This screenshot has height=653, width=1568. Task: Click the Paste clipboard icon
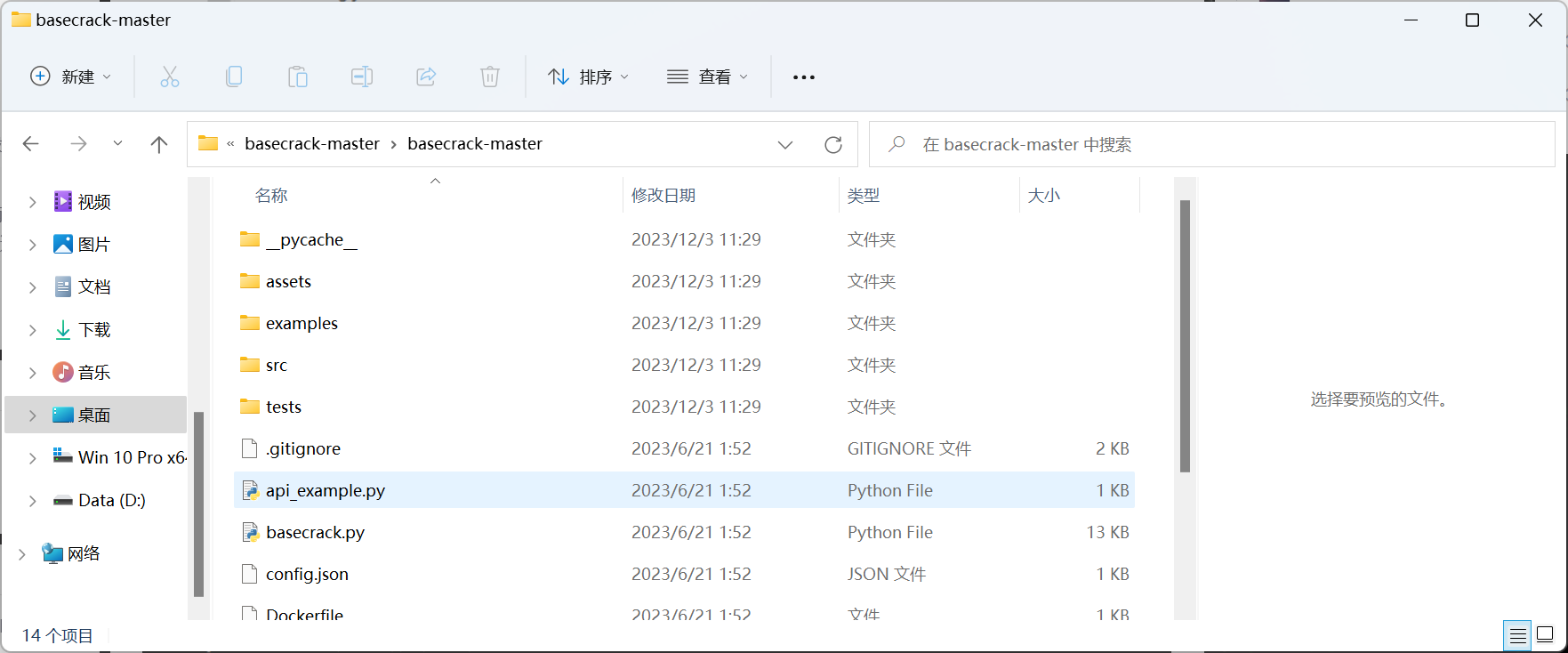click(x=298, y=77)
